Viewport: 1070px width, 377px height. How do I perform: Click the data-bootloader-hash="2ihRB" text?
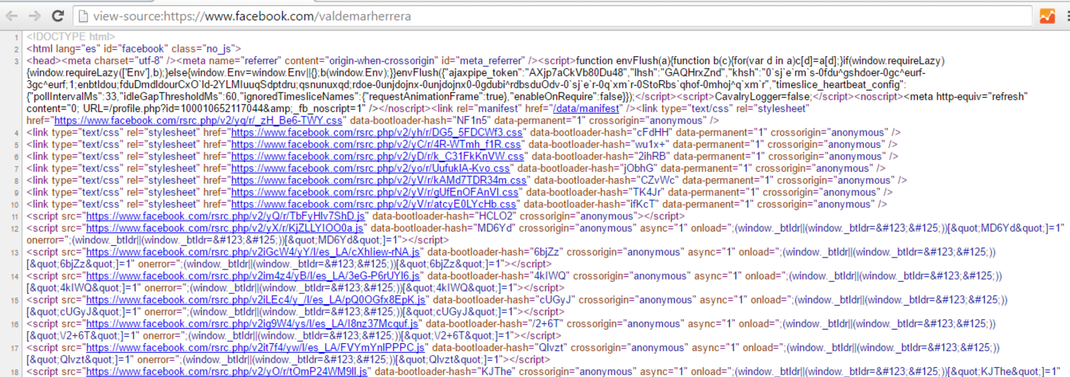(598, 156)
